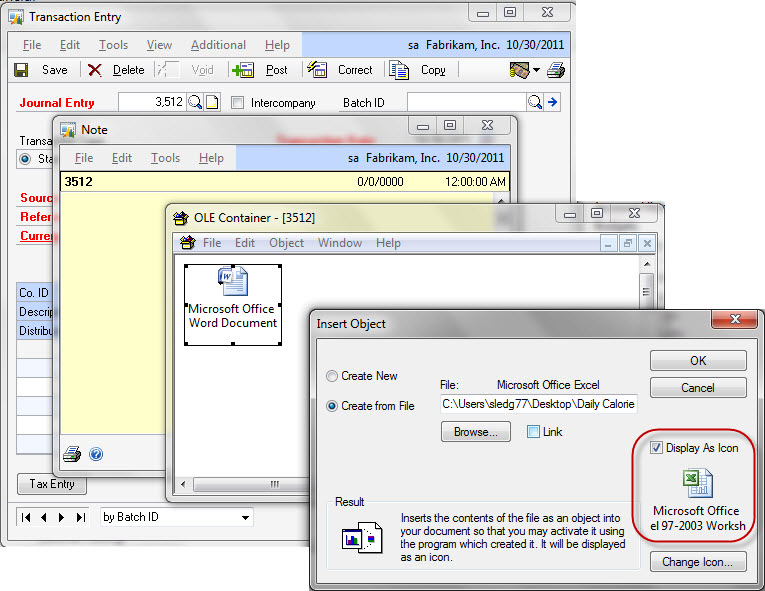Open View menu in Transaction Entry
This screenshot has height=591, width=765.
(159, 45)
